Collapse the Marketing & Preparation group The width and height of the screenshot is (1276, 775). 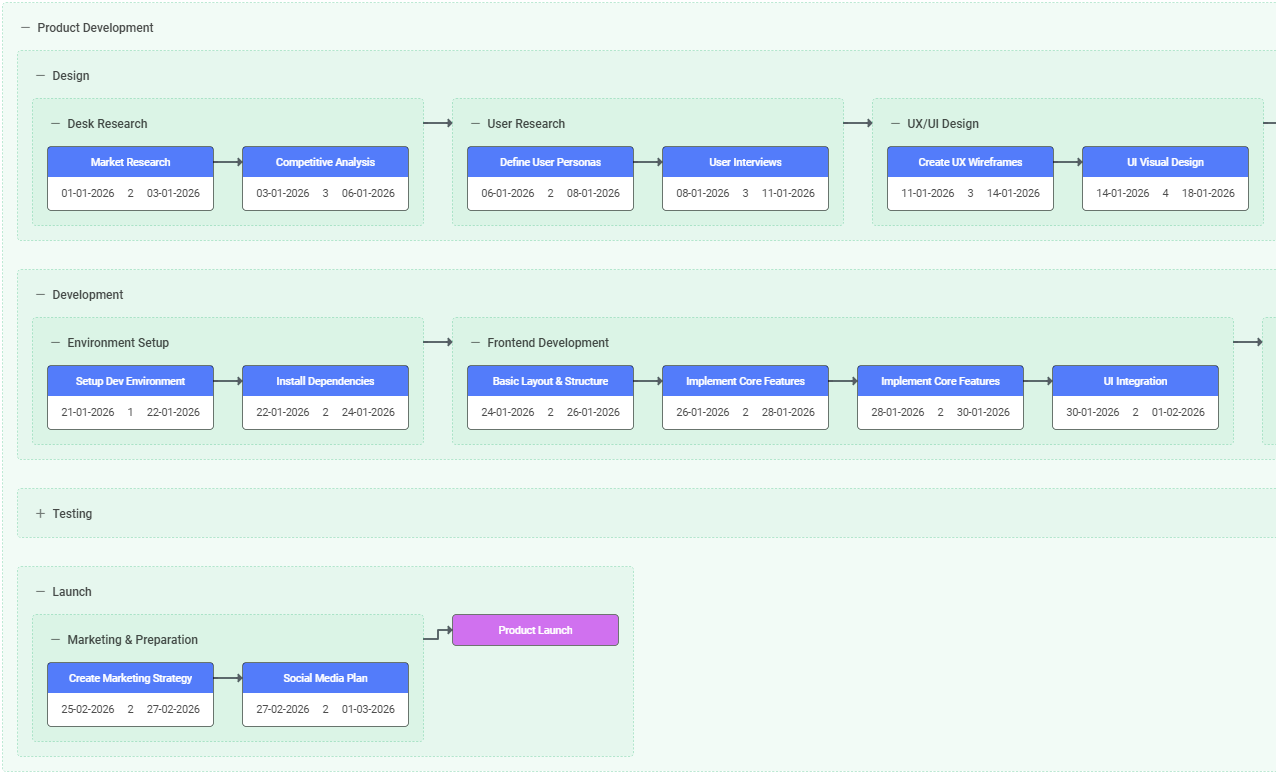coord(56,640)
